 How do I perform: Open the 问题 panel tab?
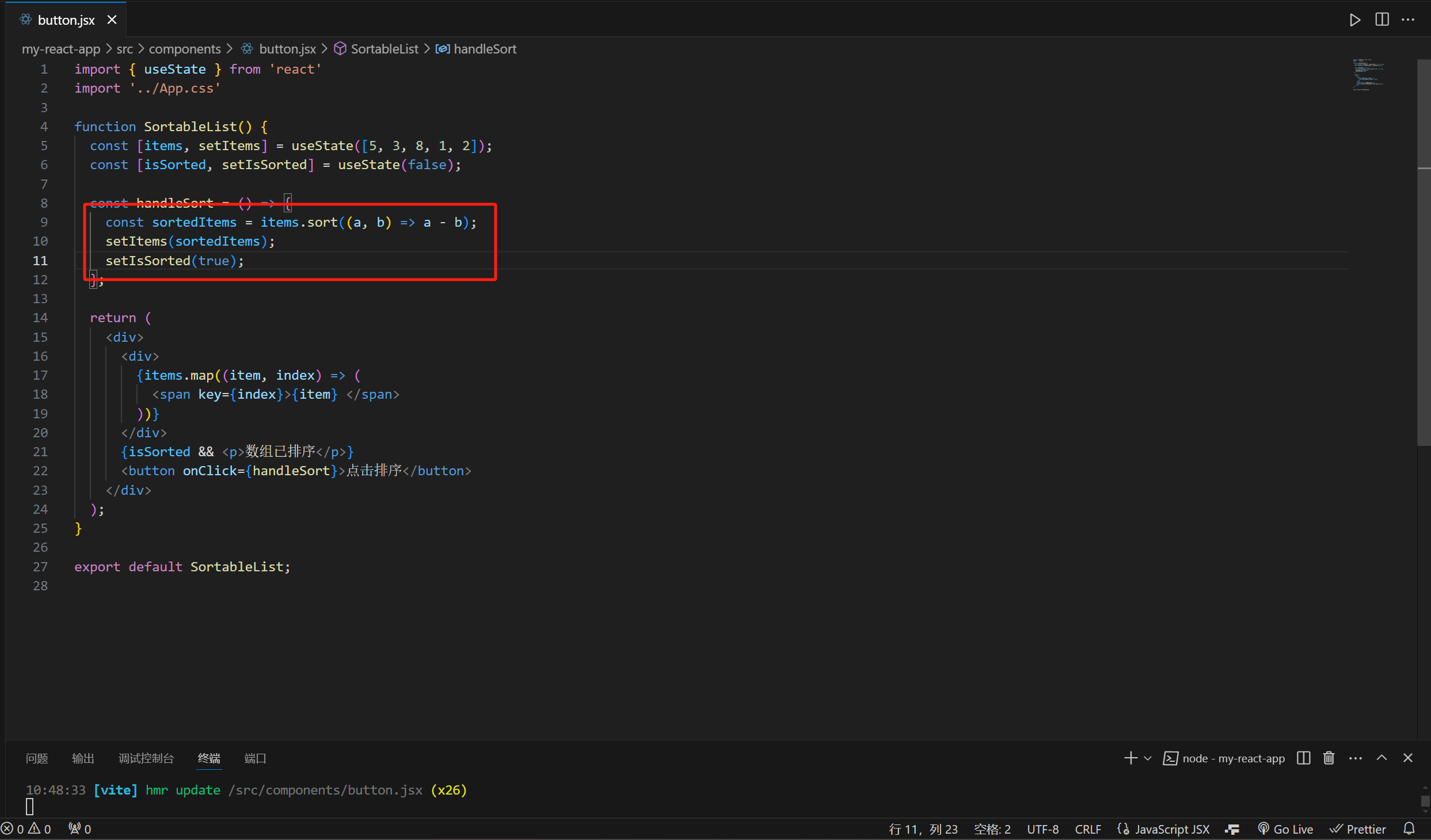(37, 758)
